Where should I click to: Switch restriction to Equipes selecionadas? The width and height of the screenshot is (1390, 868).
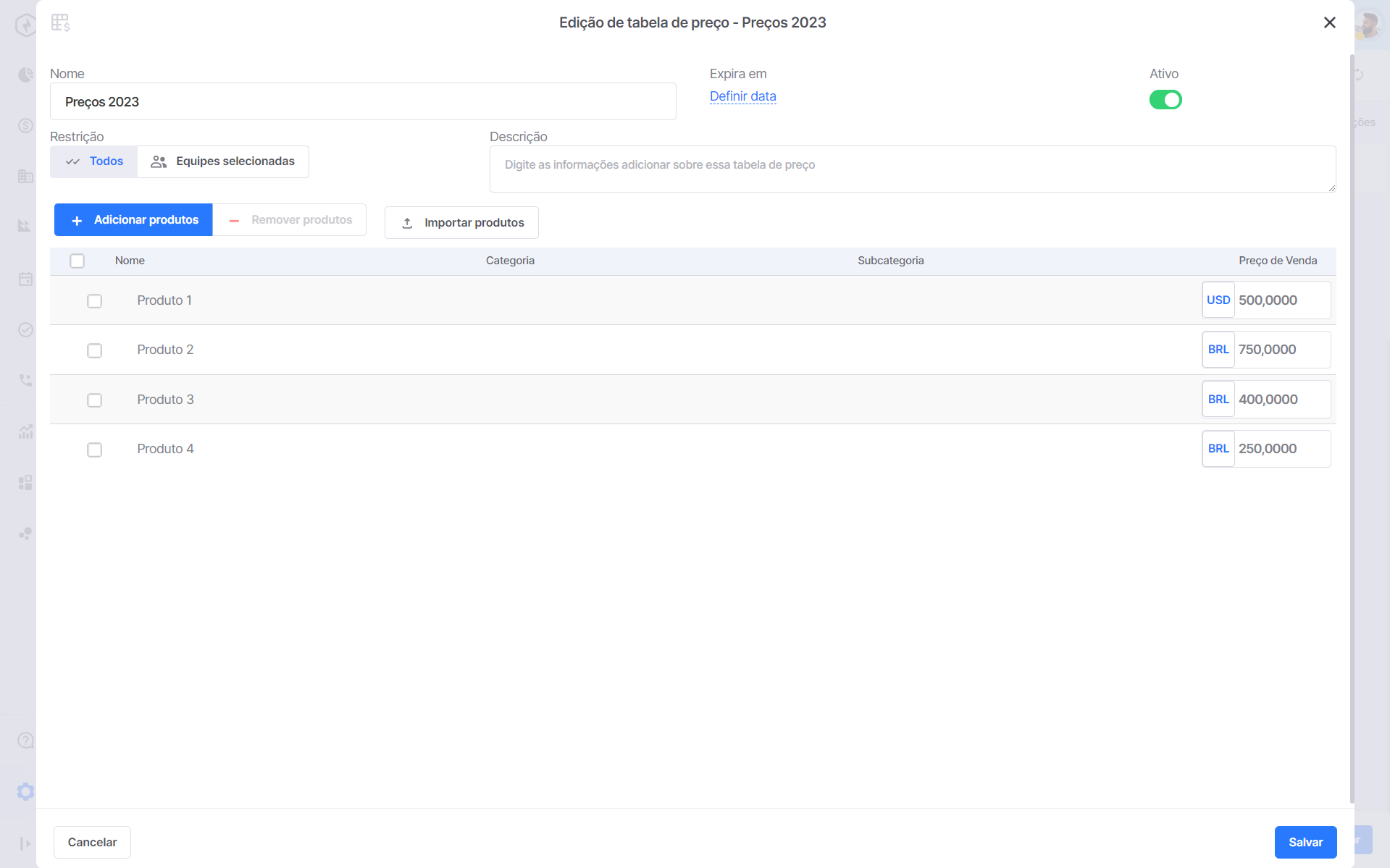coord(223,161)
